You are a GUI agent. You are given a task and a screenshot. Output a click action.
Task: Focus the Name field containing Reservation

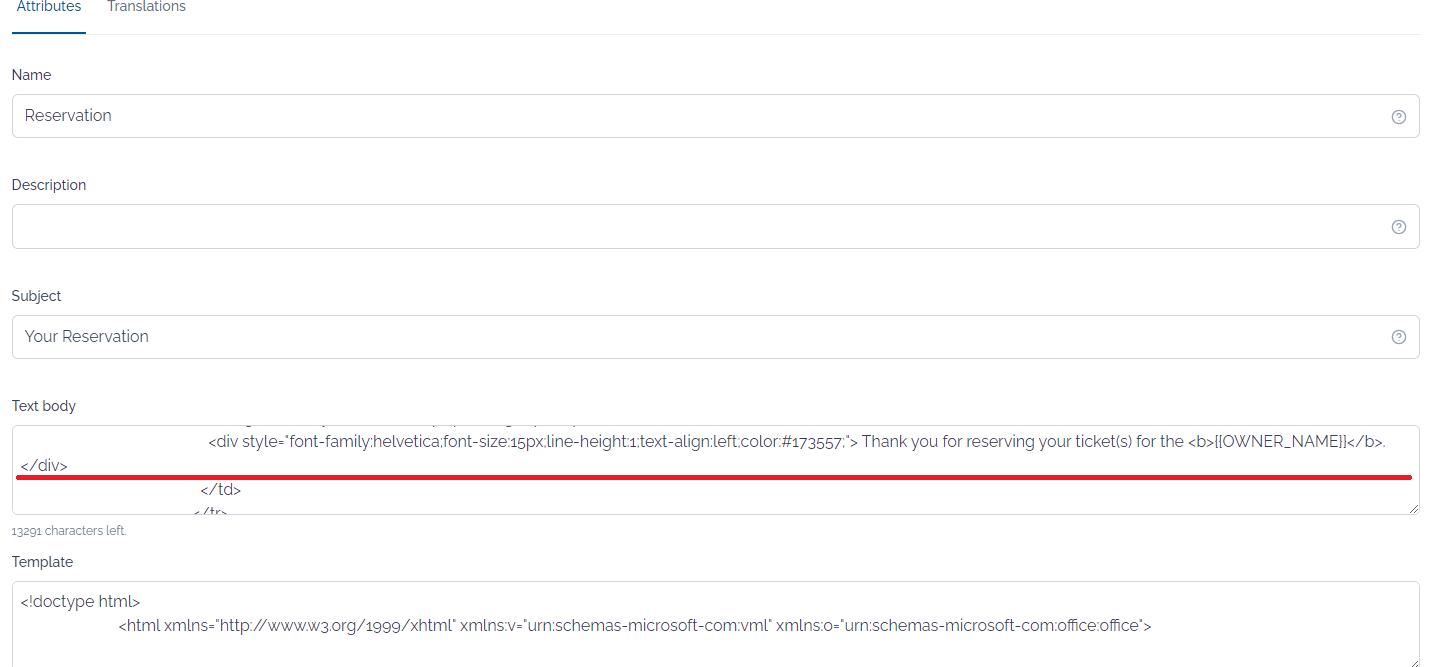point(715,116)
